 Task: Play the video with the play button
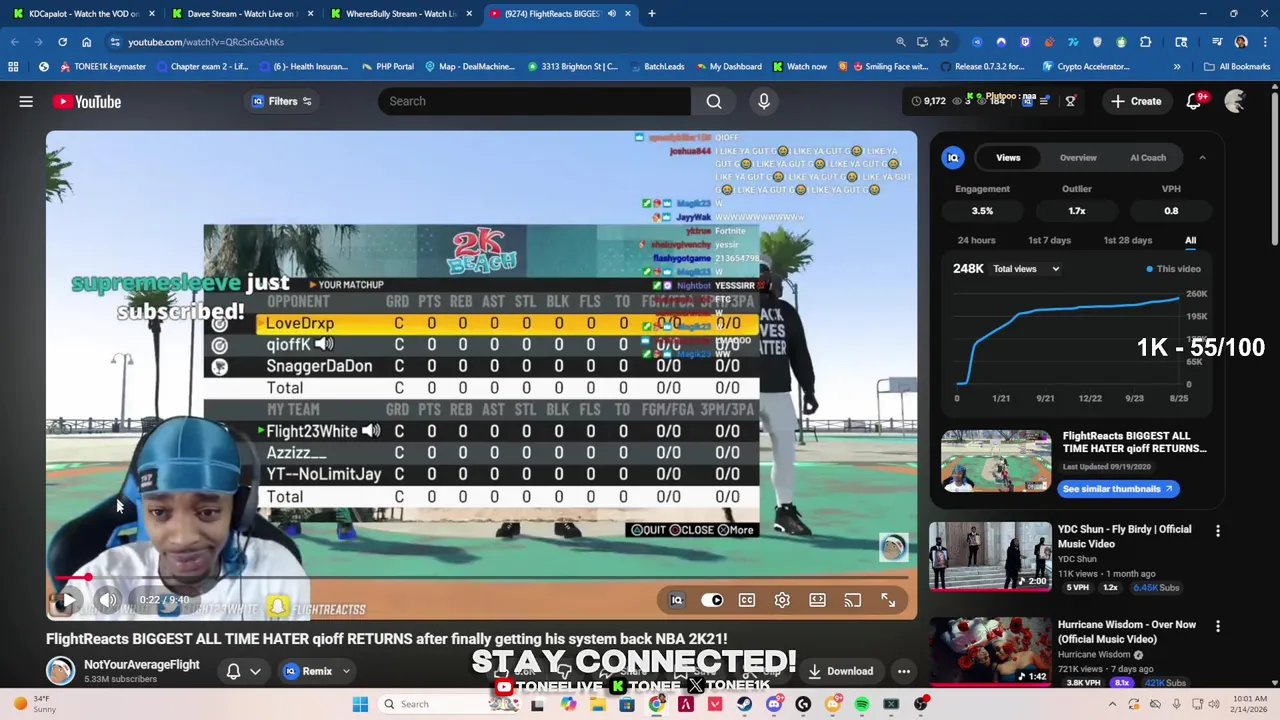[x=66, y=600]
